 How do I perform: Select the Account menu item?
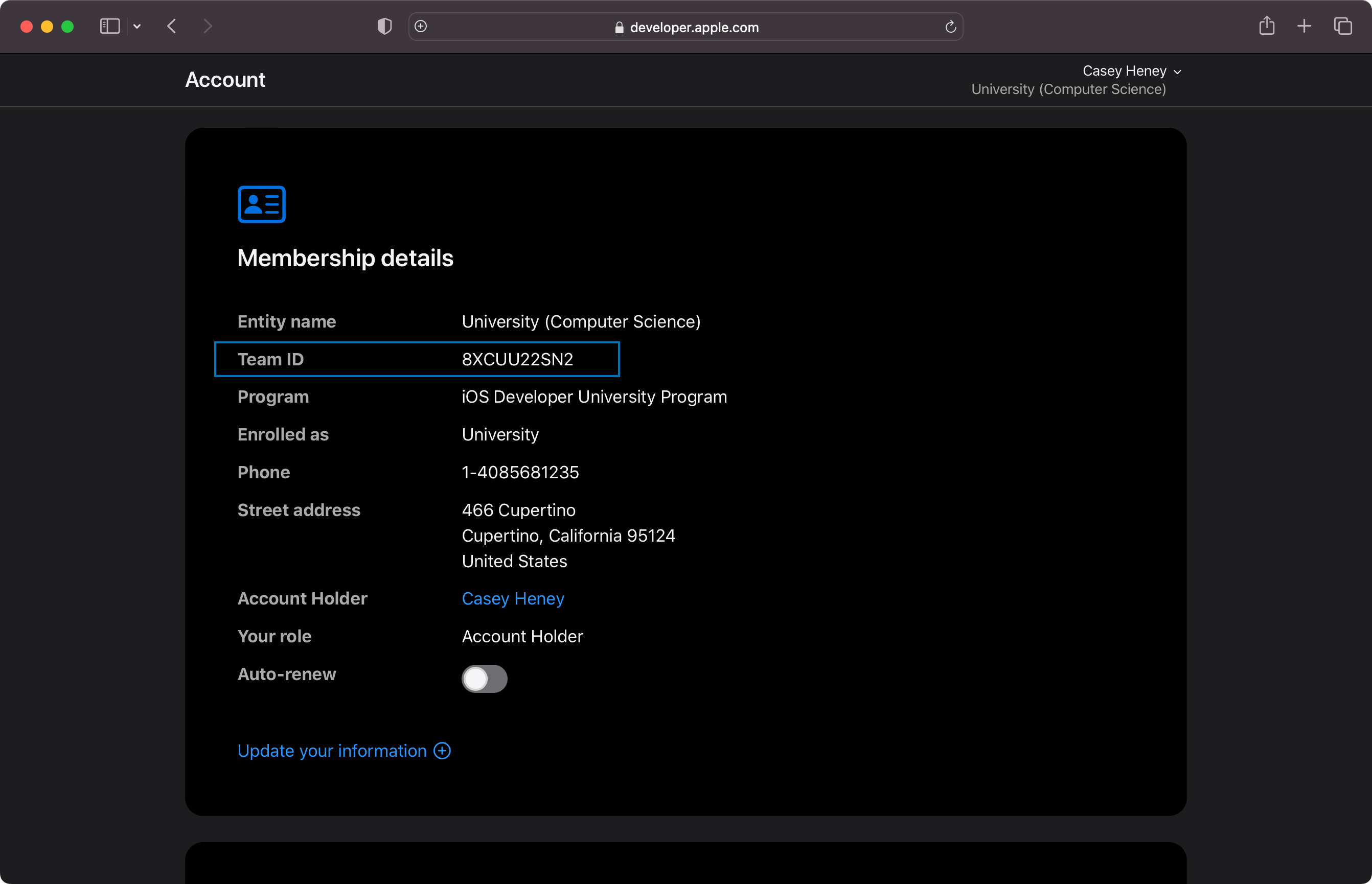pyautogui.click(x=225, y=80)
